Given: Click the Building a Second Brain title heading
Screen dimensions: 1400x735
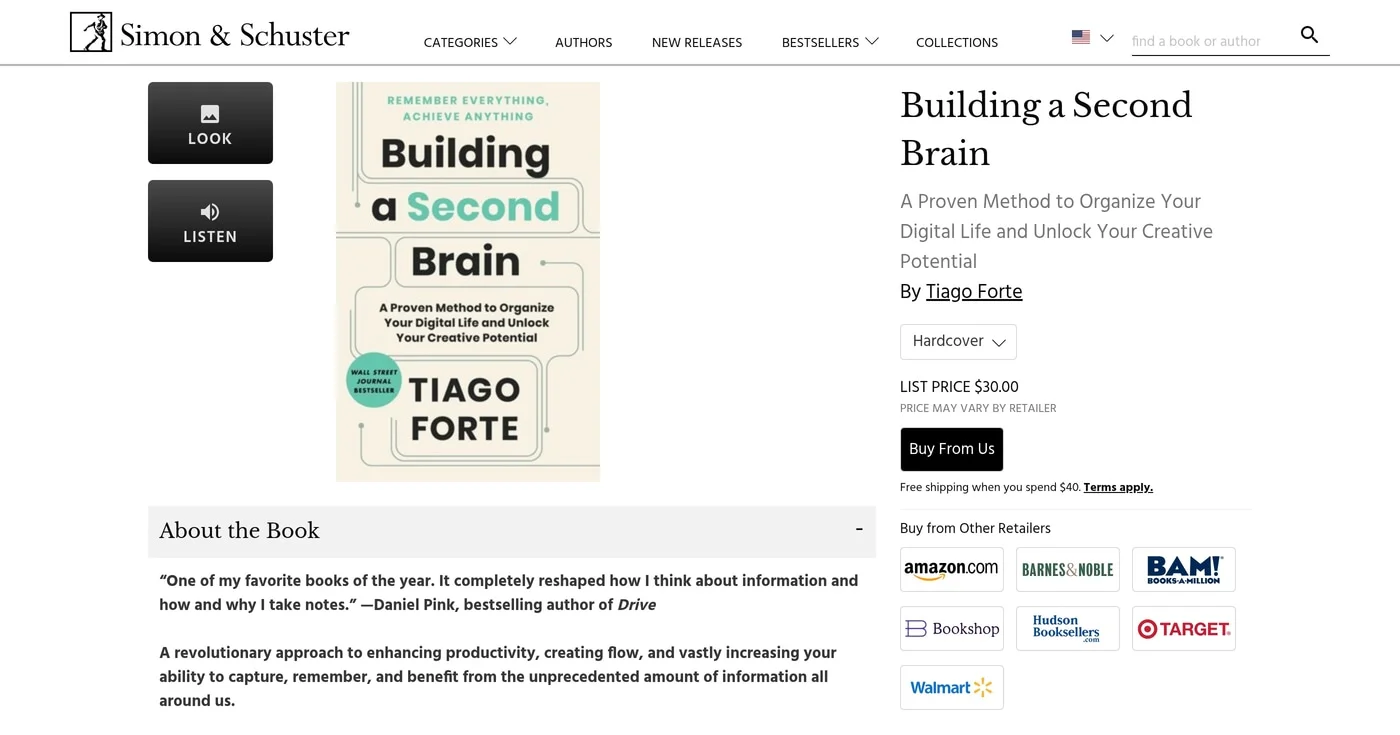Looking at the screenshot, I should [1046, 129].
